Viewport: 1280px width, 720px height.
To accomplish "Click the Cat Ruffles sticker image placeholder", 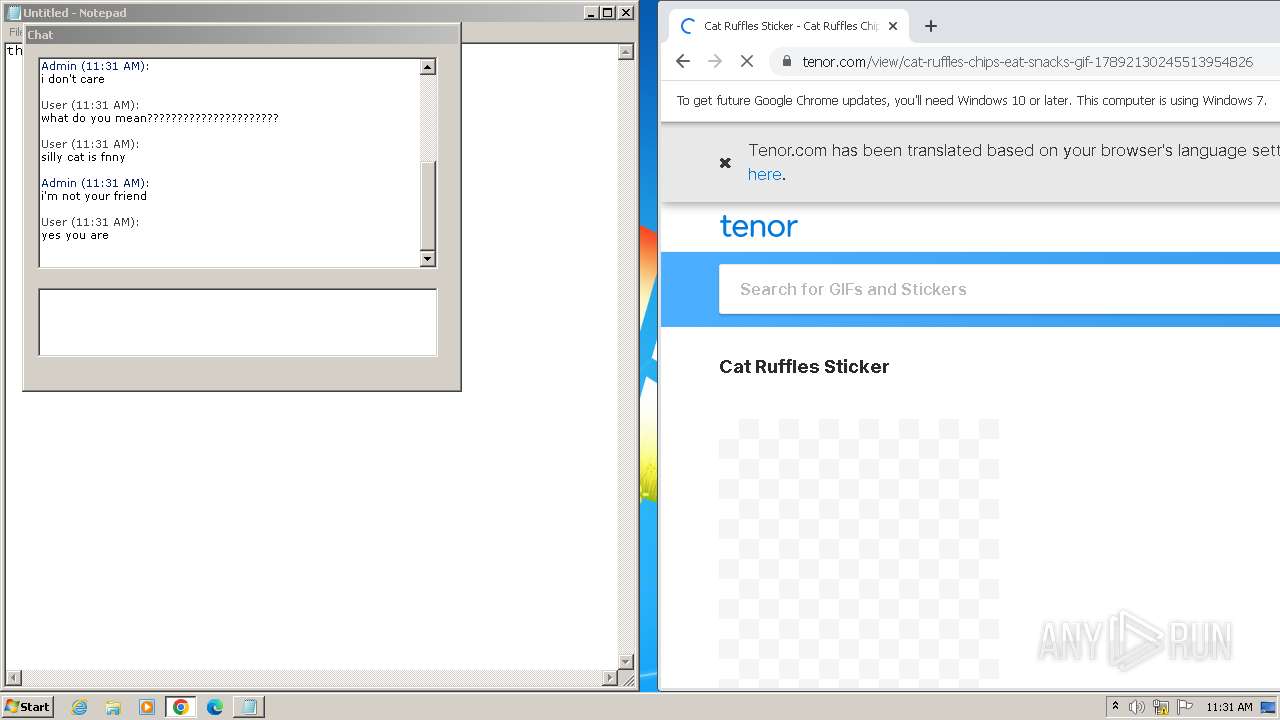I will coord(859,552).
